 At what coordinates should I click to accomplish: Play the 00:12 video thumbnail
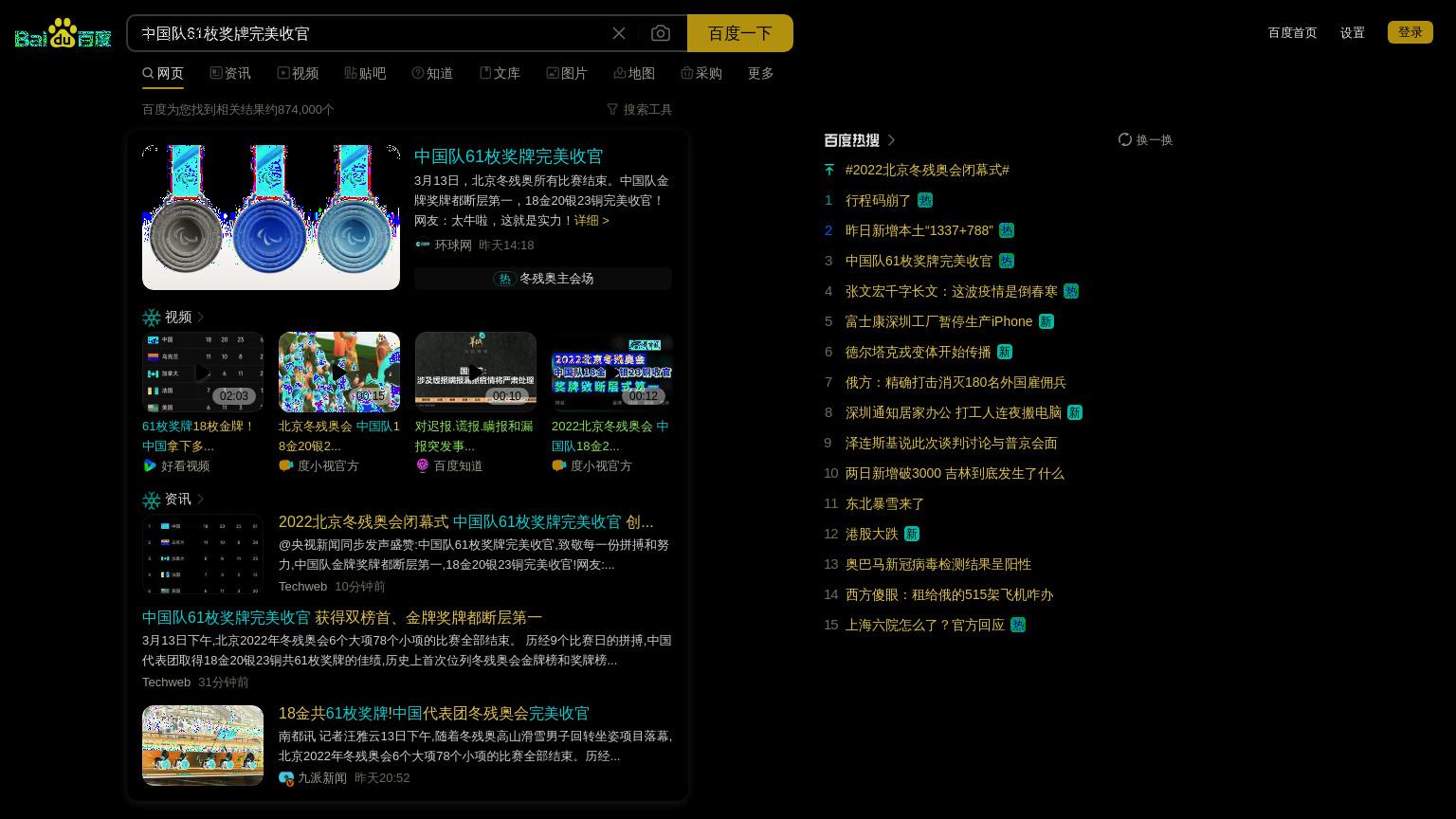point(612,372)
